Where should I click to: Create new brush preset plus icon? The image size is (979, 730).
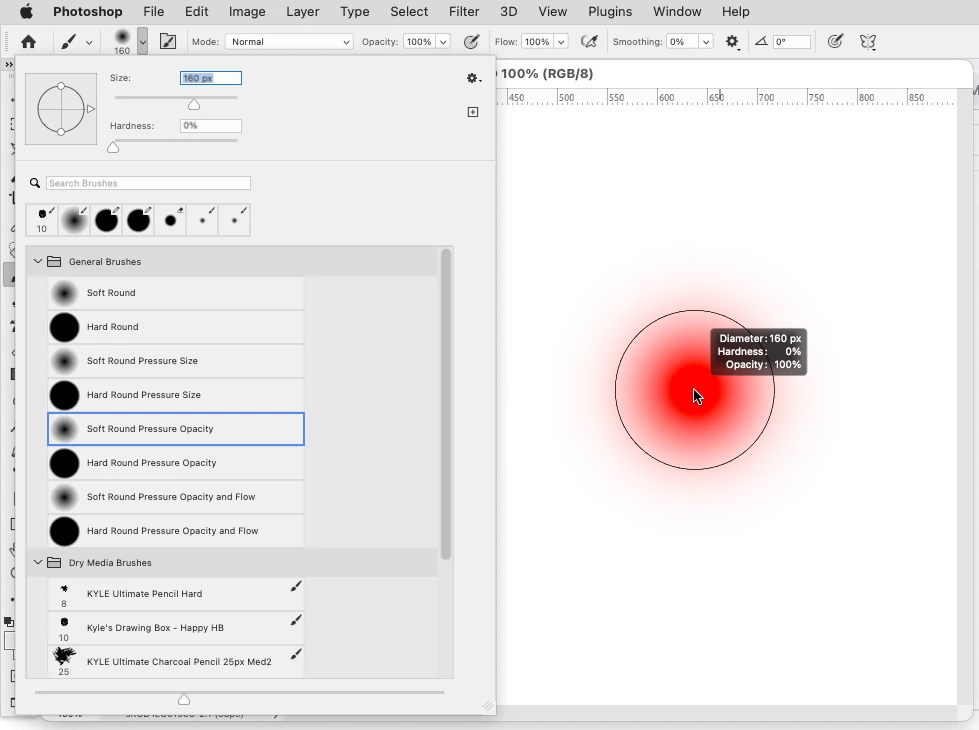pos(473,112)
